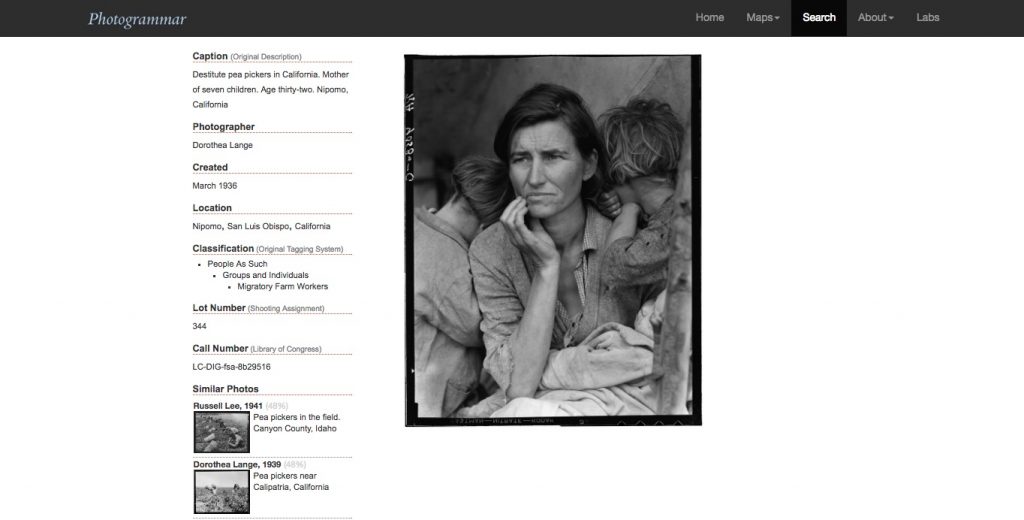Click the Calipatria pea pickers thumbnail
1024x520 pixels.
pyautogui.click(x=221, y=491)
